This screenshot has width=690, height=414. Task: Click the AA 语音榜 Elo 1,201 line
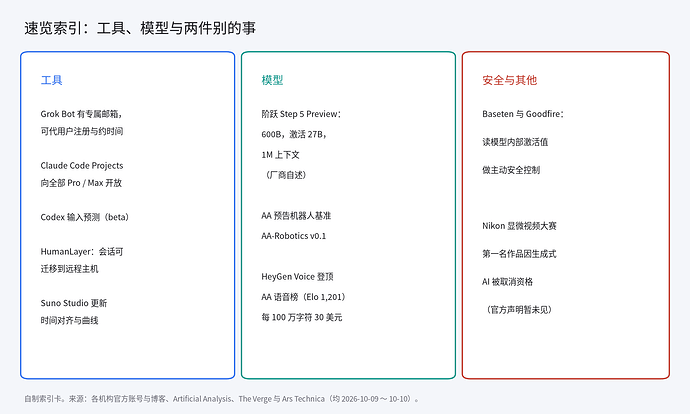tap(303, 297)
